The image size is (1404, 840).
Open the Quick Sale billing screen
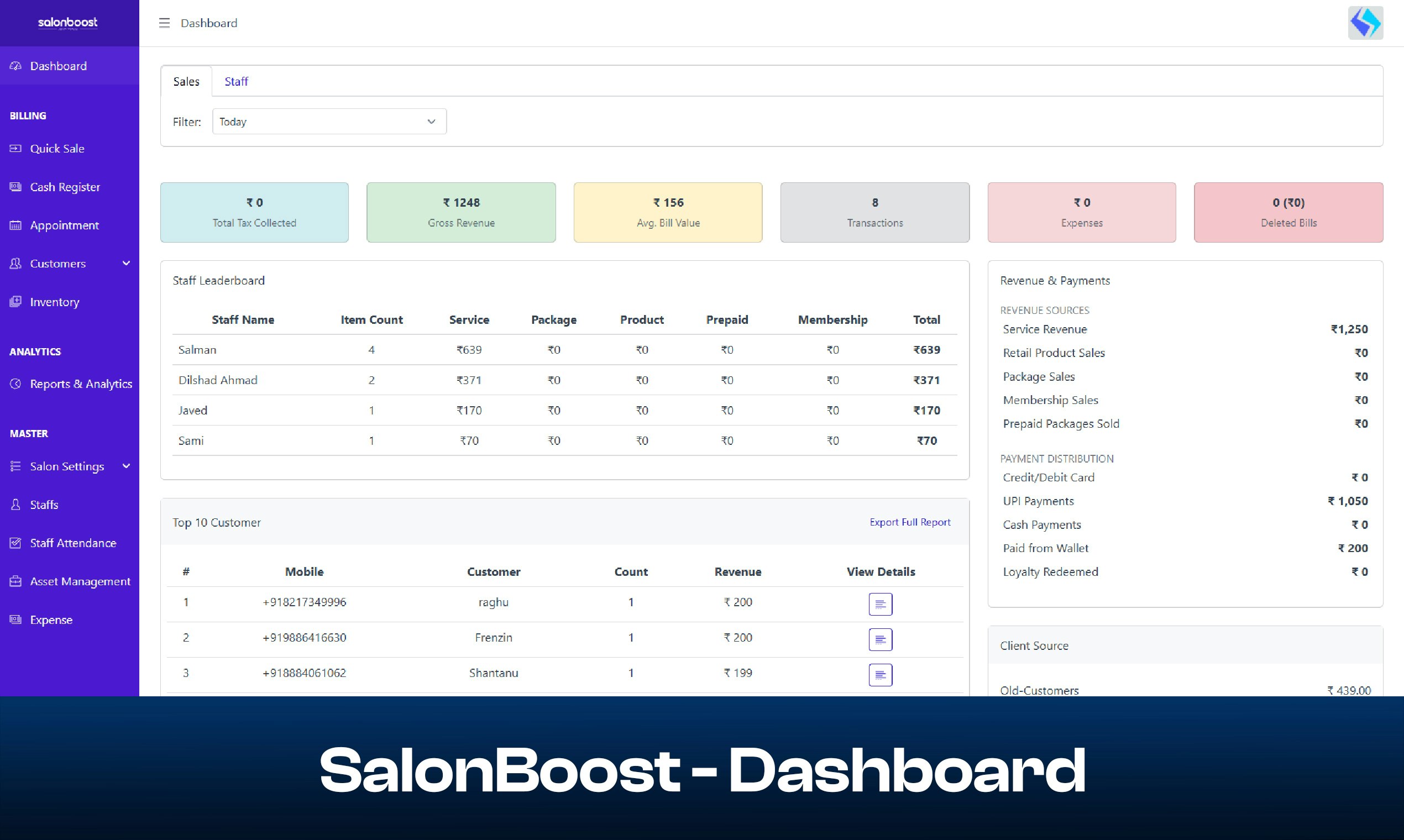coord(15,148)
